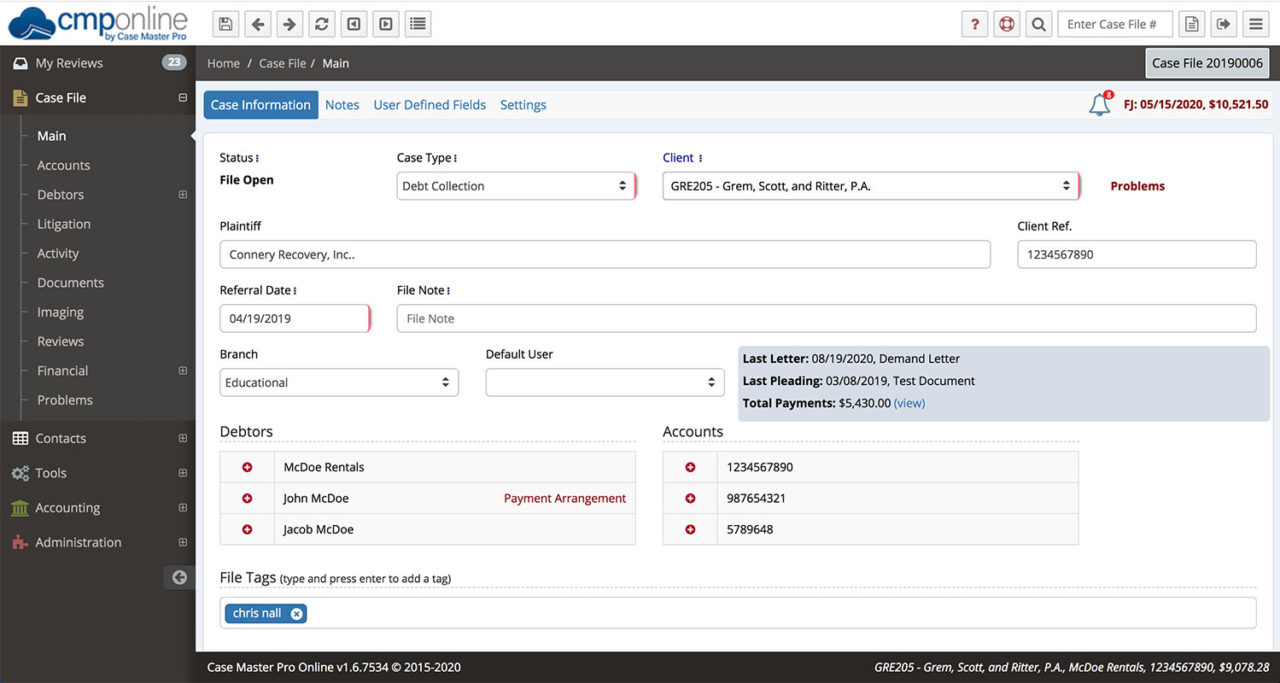Click red plus icon for Jacob McDoe
This screenshot has height=683, width=1280.
pos(247,529)
